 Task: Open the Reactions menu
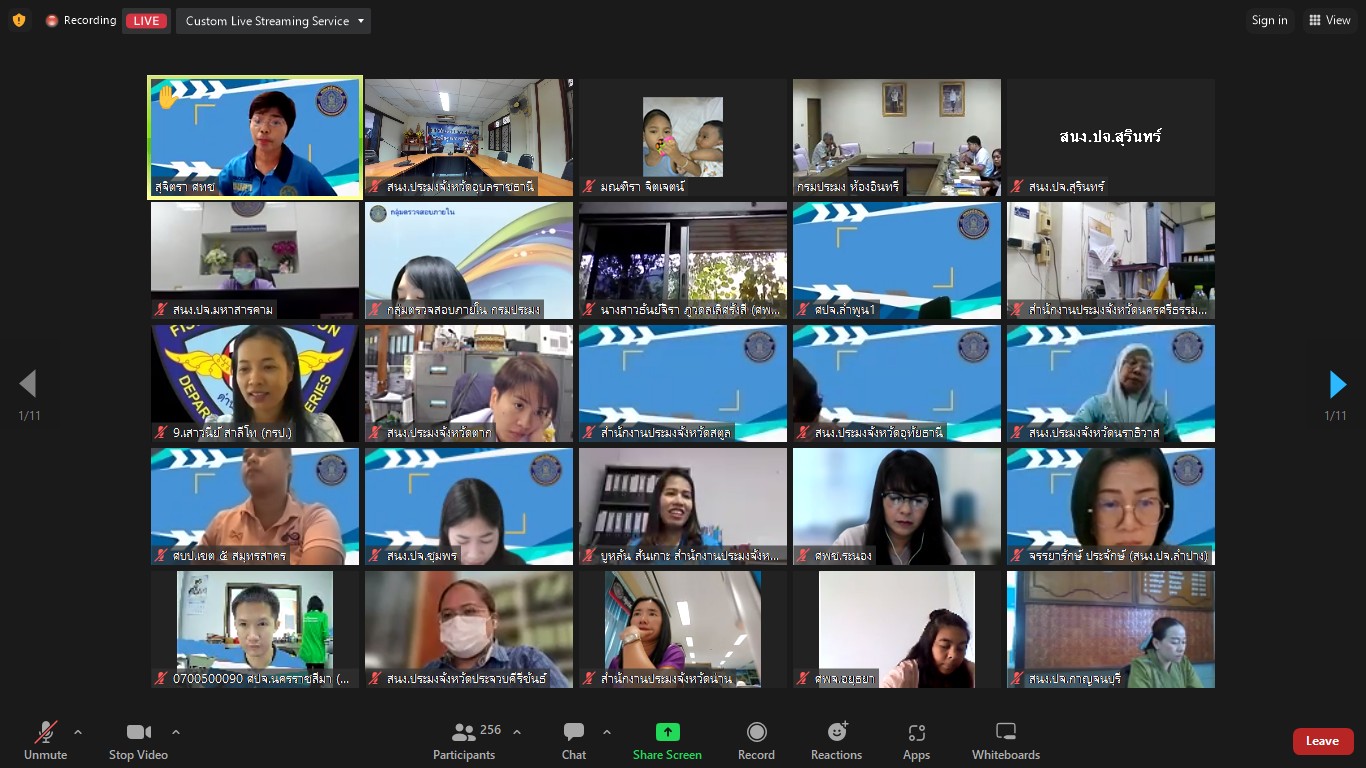[836, 741]
